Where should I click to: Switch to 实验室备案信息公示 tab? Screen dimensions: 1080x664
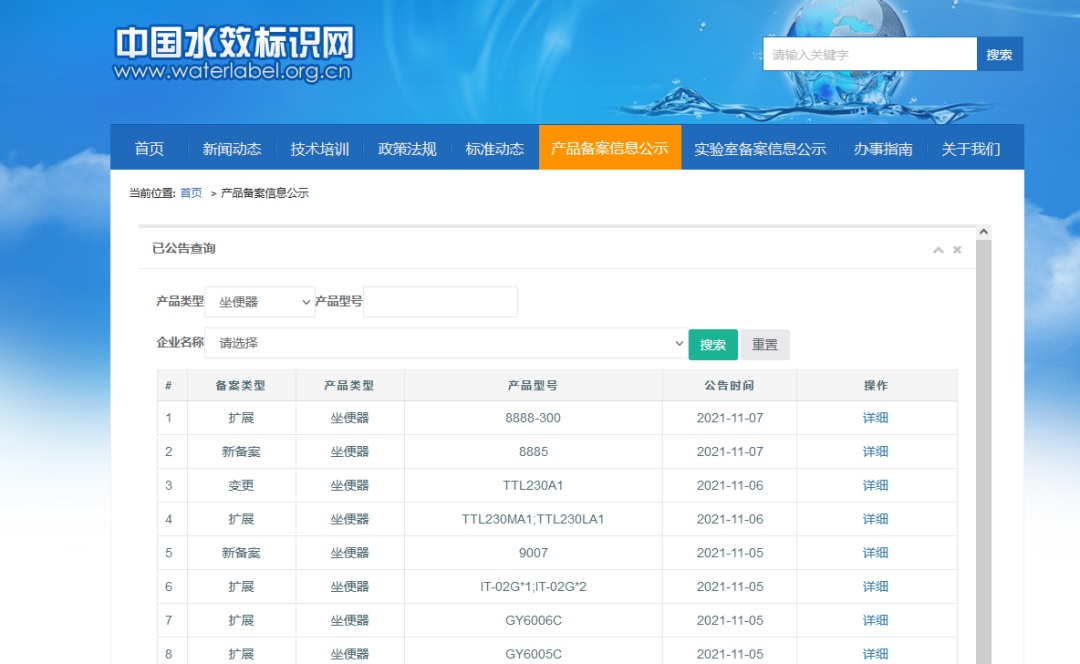click(760, 149)
